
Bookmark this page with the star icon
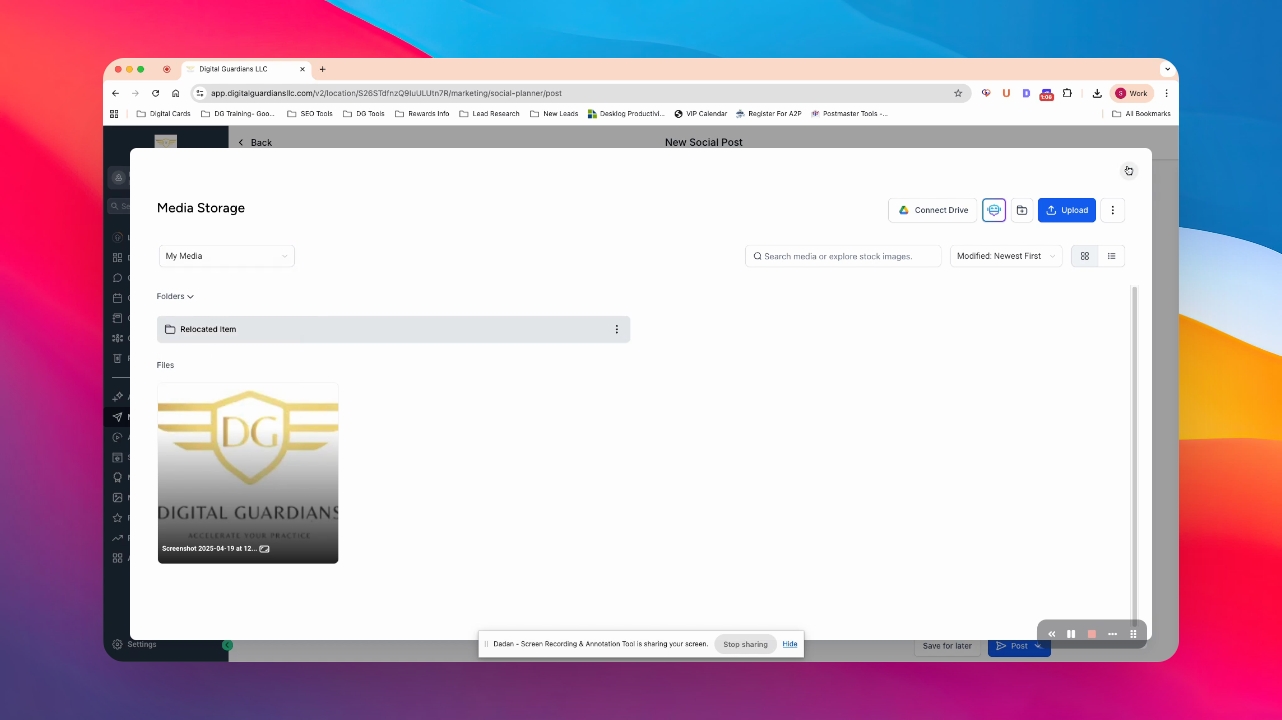(x=958, y=93)
